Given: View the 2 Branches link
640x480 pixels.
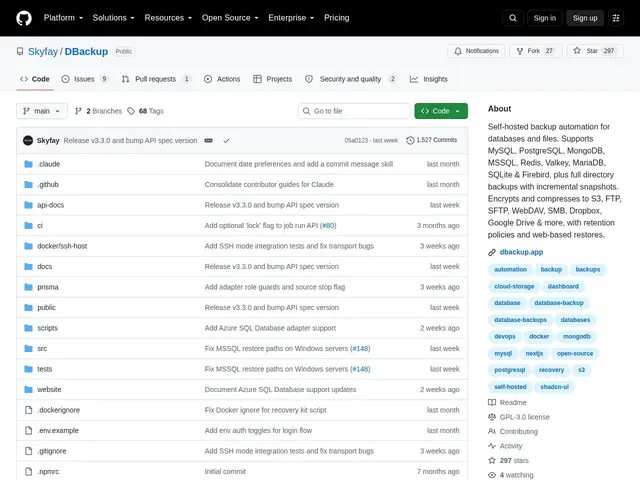Looking at the screenshot, I should (98, 111).
